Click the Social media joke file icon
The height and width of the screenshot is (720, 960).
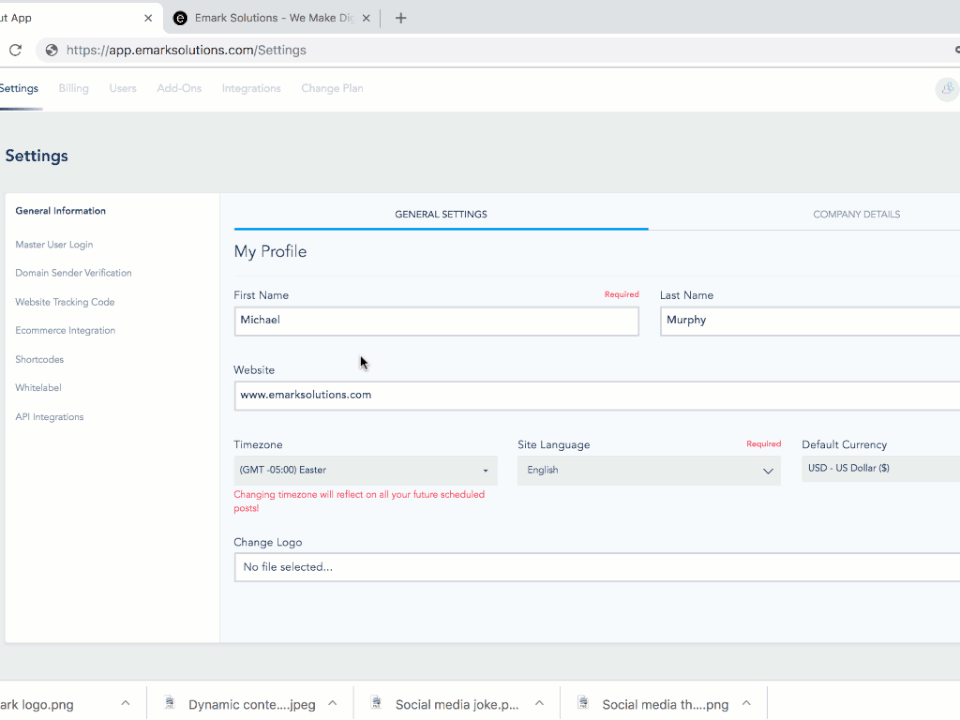(x=376, y=703)
